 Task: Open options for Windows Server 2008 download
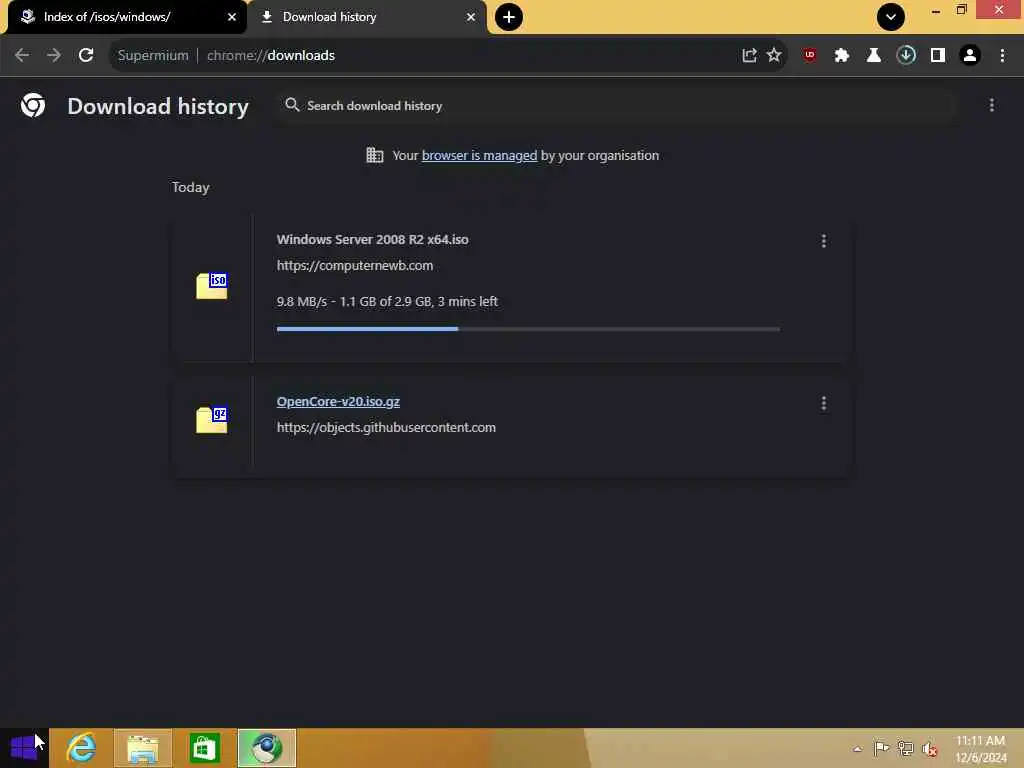824,241
